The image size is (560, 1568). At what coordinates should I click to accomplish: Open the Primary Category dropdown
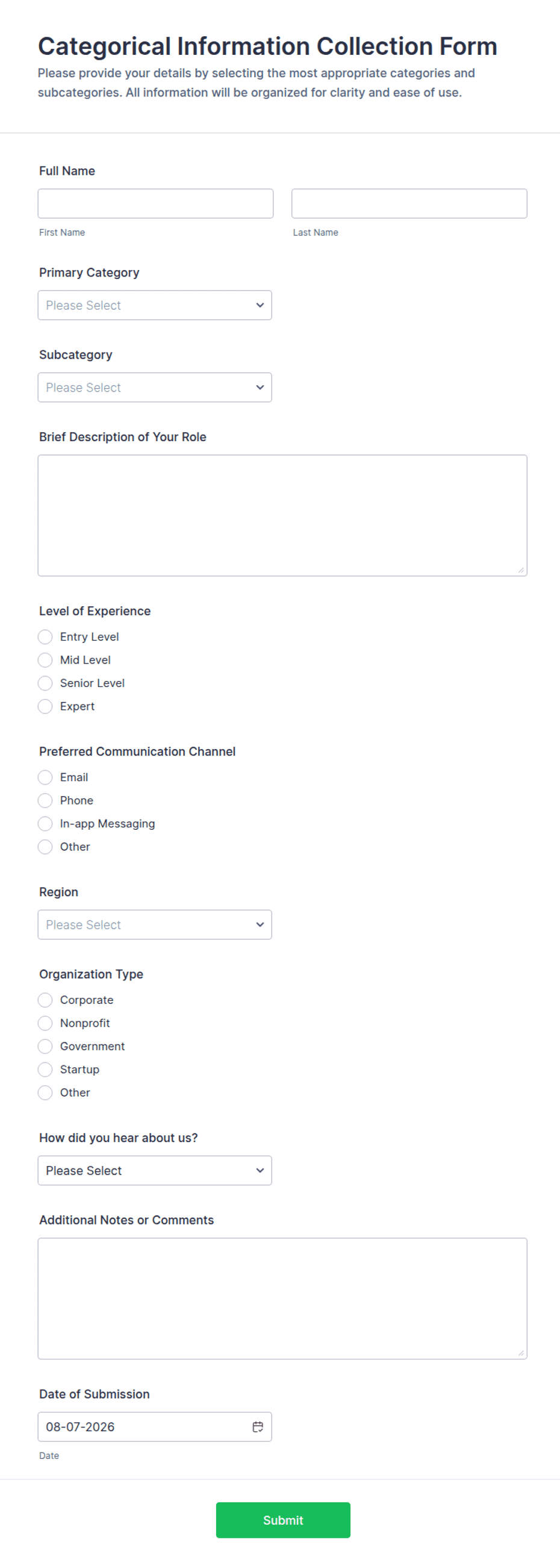pyautogui.click(x=155, y=305)
